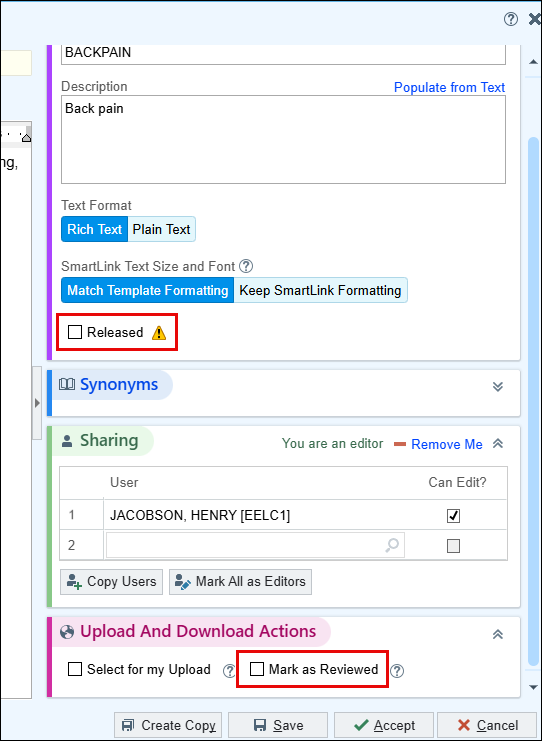Click the Accept button

[384, 725]
